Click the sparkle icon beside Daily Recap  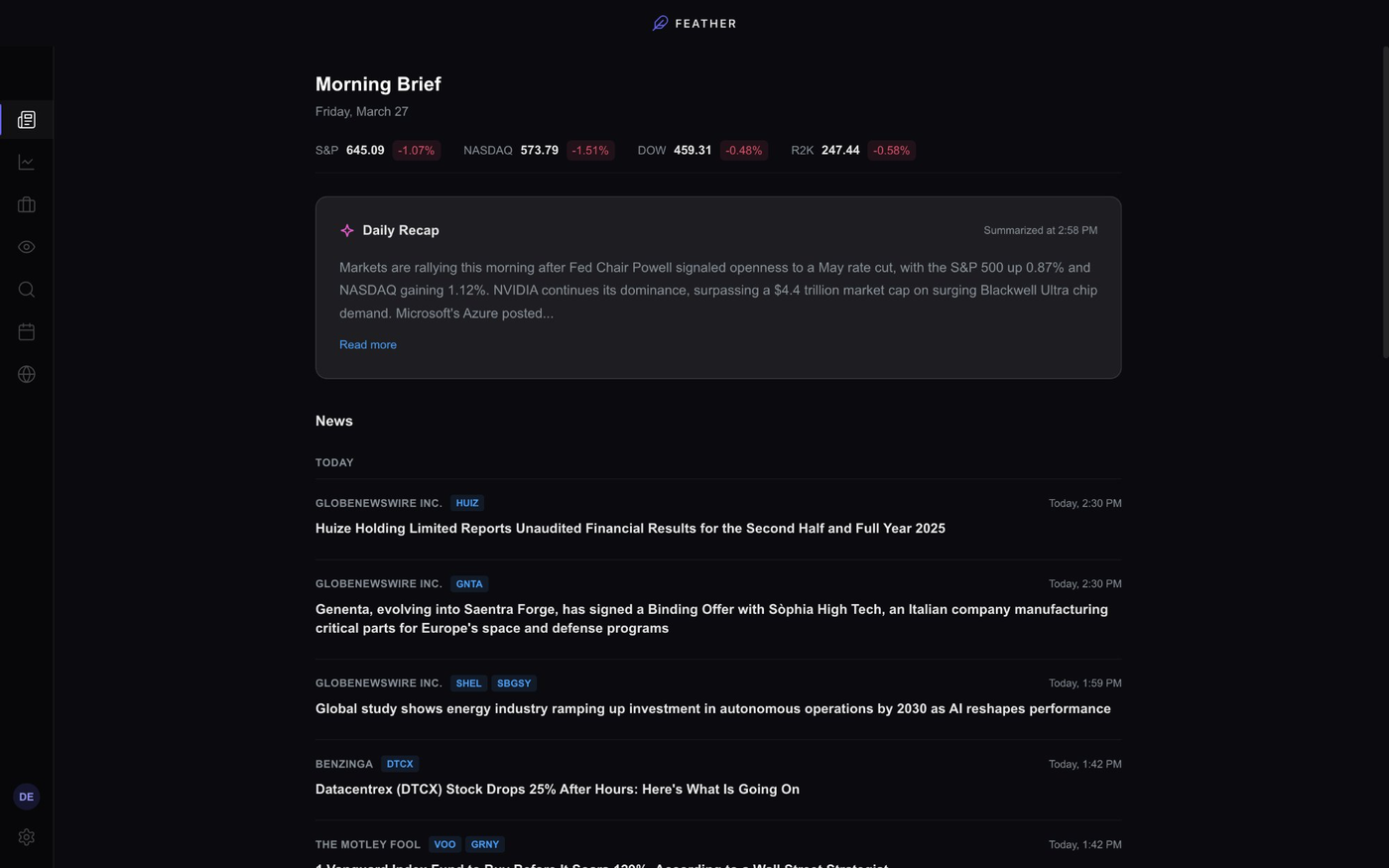click(x=347, y=230)
